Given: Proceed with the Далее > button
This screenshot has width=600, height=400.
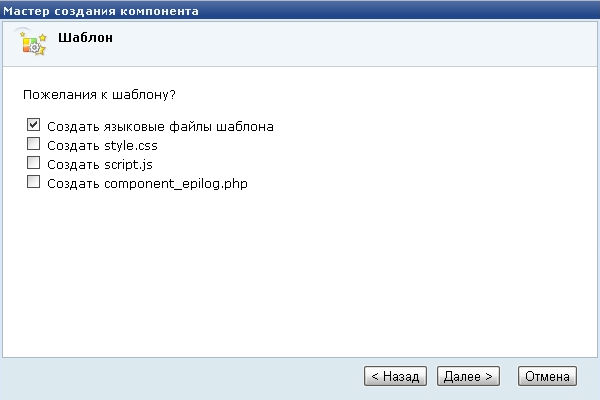Looking at the screenshot, I should tap(468, 376).
